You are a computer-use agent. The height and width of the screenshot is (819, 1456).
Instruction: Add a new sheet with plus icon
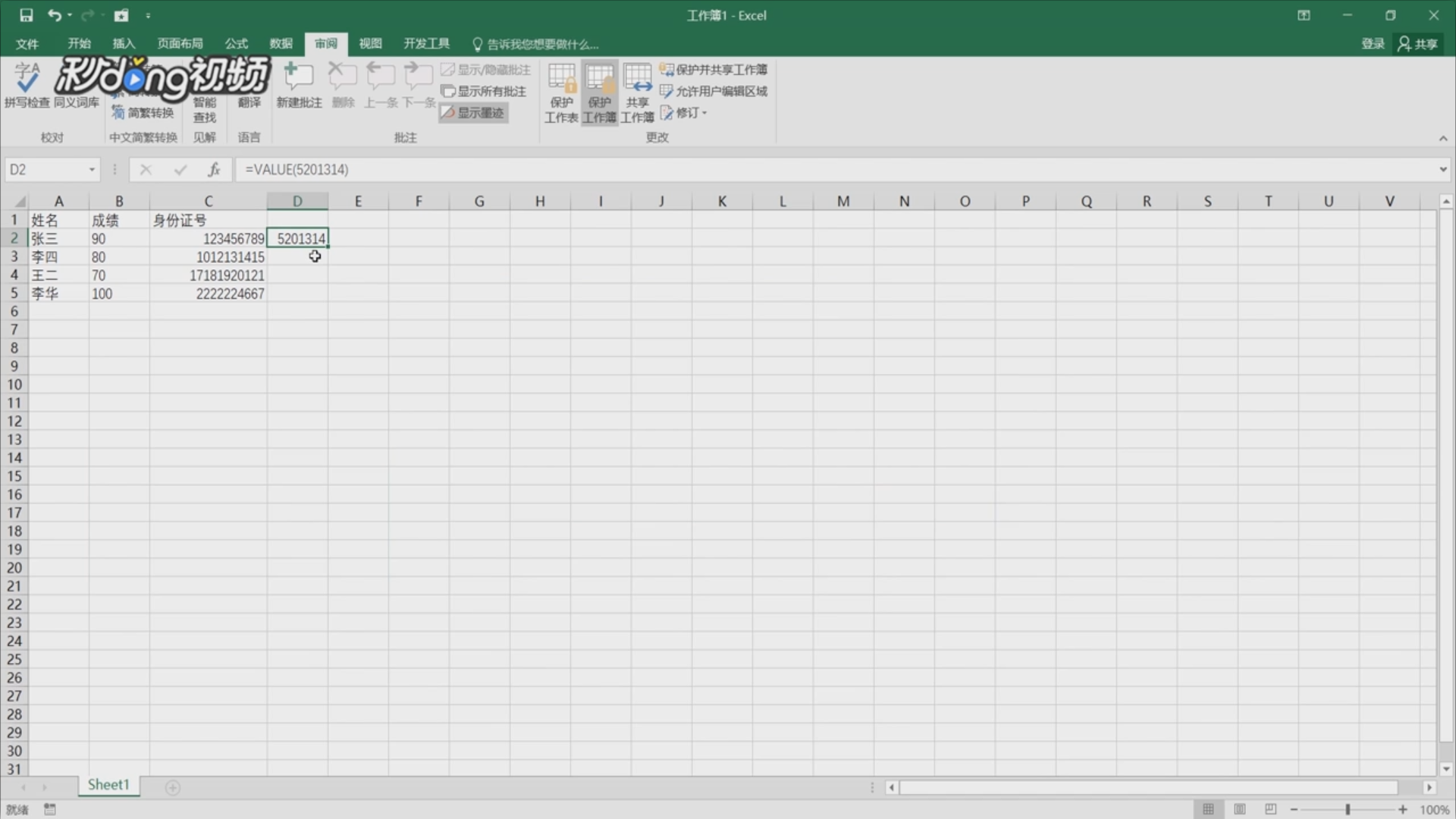[x=173, y=788]
